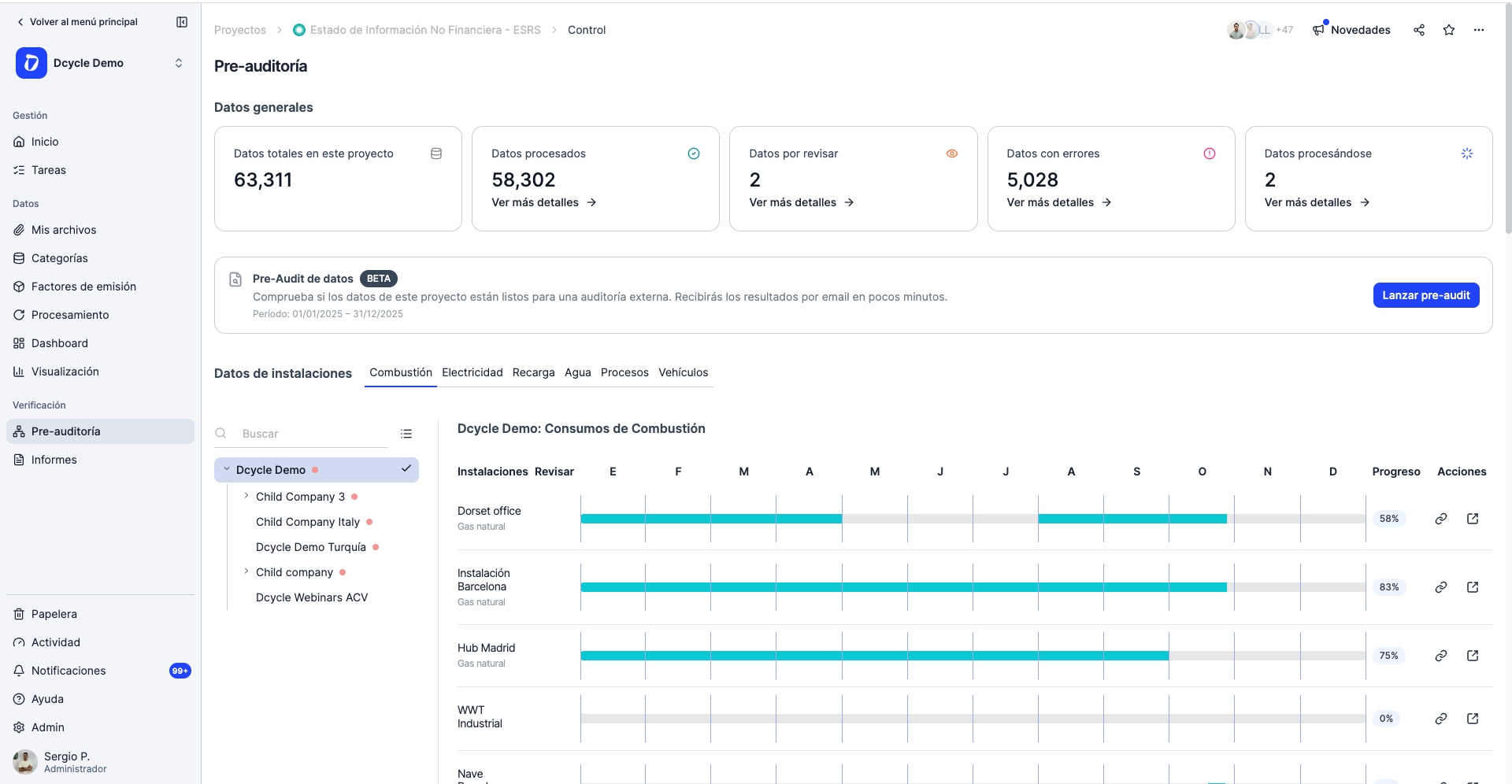This screenshot has width=1512, height=784.
Task: Collapse the sidebar panel icon
Action: pyautogui.click(x=182, y=22)
